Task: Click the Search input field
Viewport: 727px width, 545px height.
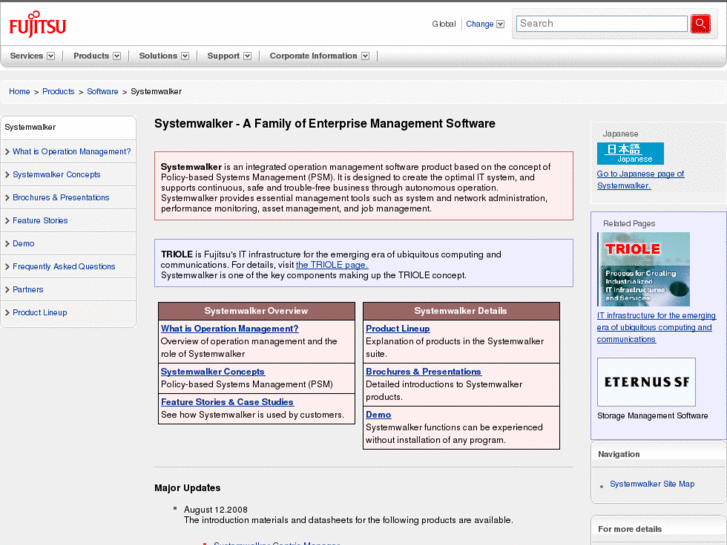Action: click(601, 24)
